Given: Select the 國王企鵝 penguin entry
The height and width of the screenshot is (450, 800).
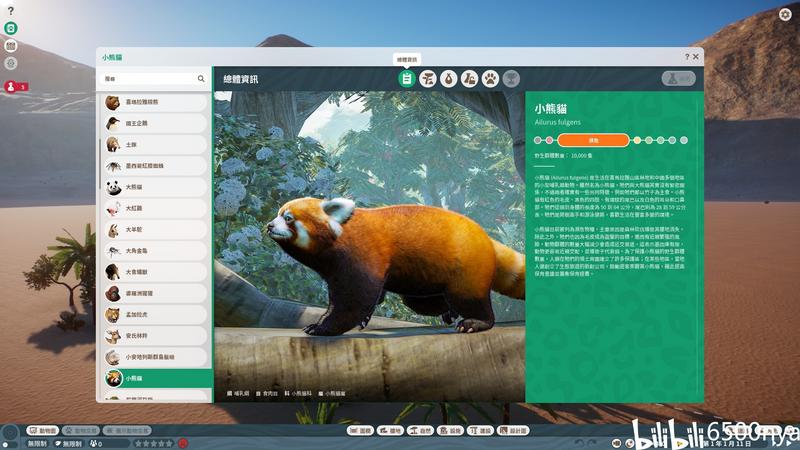Looking at the screenshot, I should (155, 123).
